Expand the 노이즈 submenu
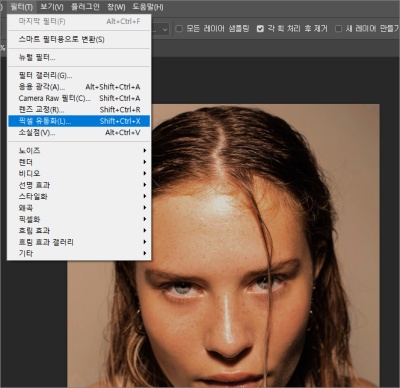Viewport: 400px width, 388px height. pyautogui.click(x=79, y=151)
